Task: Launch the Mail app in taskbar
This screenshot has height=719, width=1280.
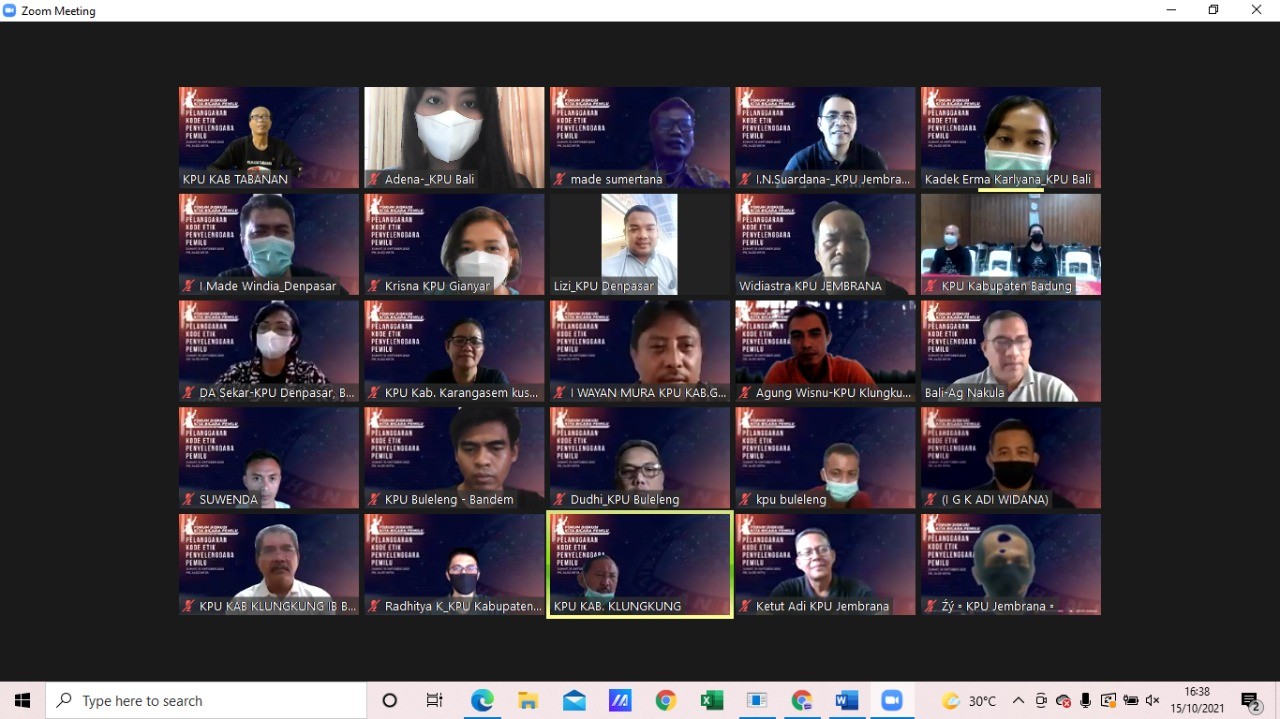Action: 574,701
